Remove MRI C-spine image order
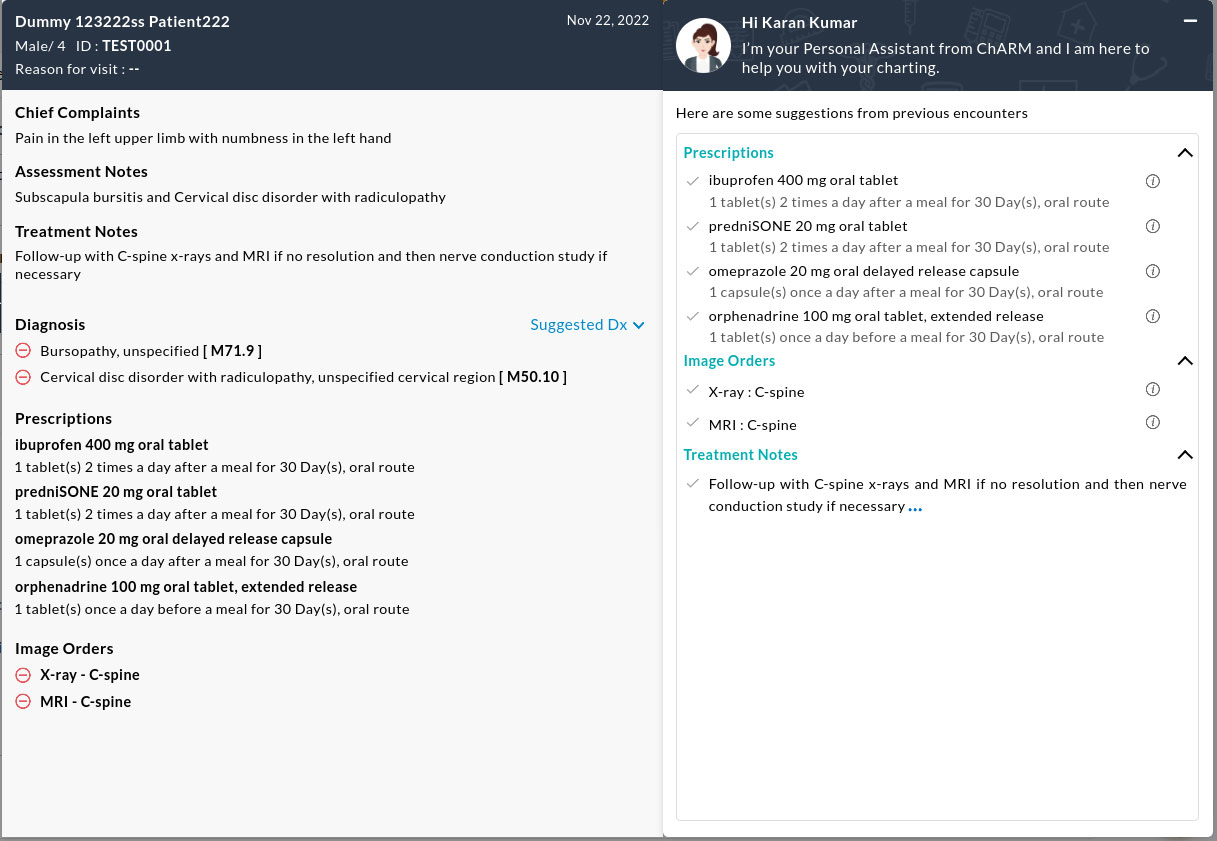The height and width of the screenshot is (841, 1217). pos(23,702)
